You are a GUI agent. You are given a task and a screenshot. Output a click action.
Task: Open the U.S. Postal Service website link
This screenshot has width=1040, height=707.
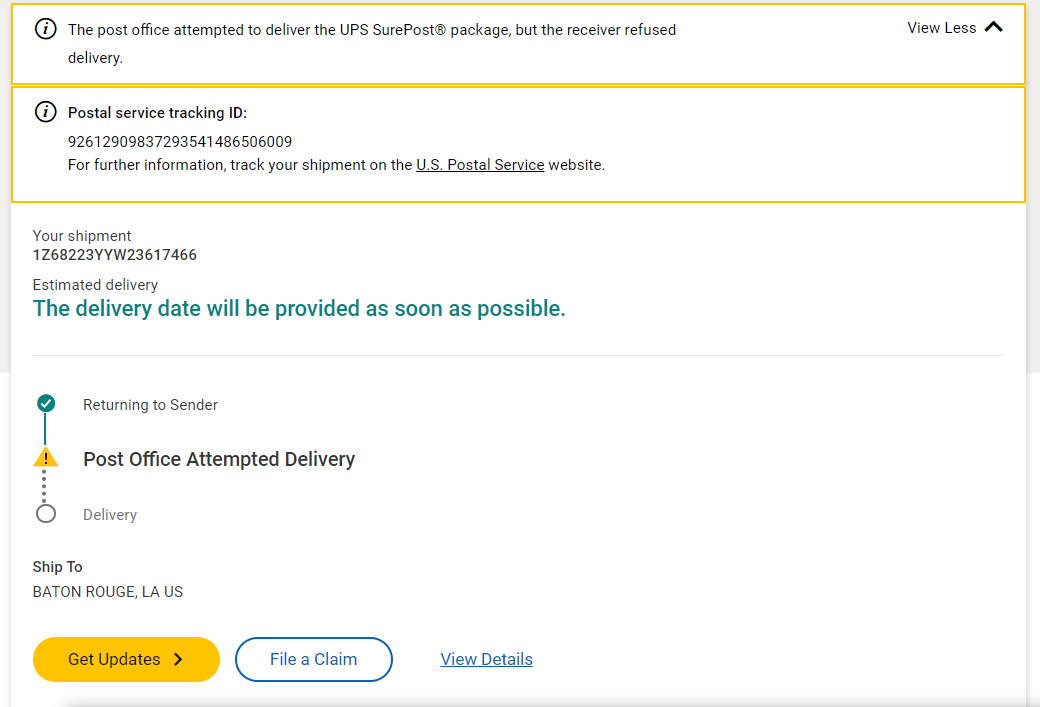(x=480, y=165)
